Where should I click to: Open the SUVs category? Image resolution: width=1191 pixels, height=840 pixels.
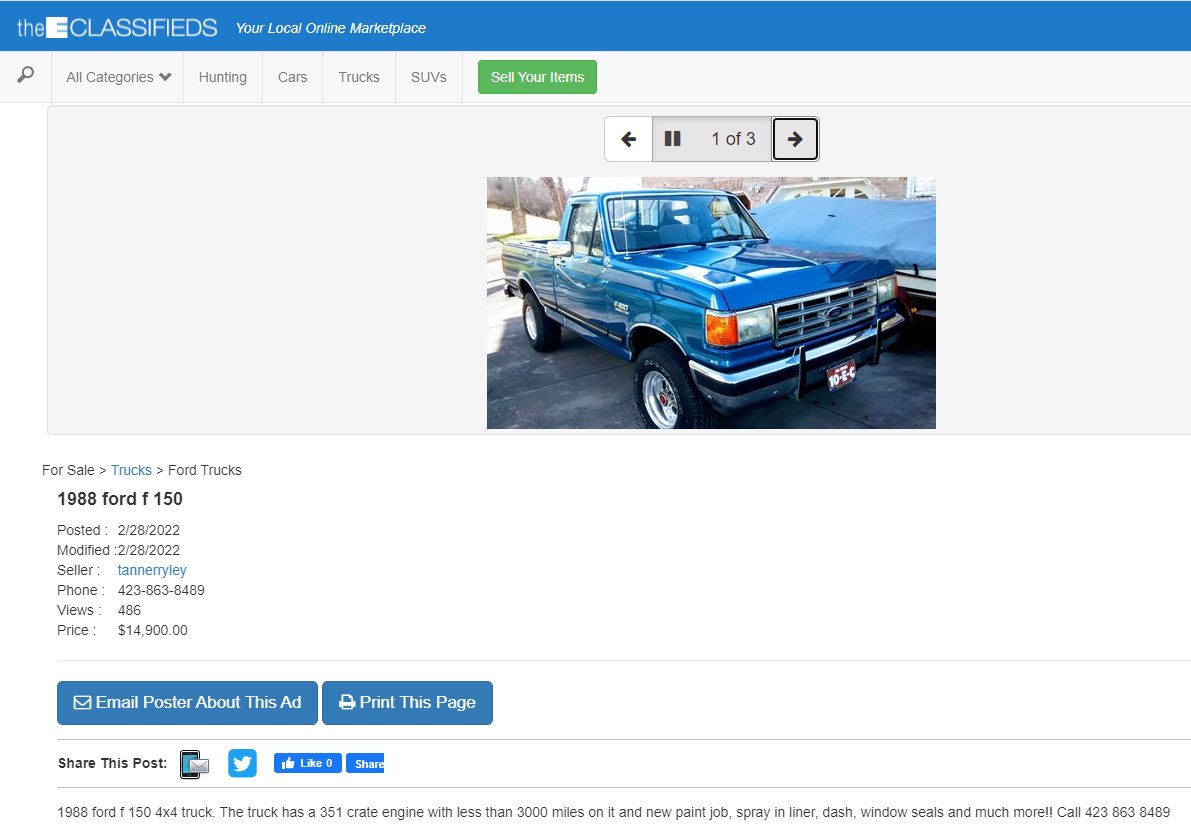pyautogui.click(x=428, y=77)
